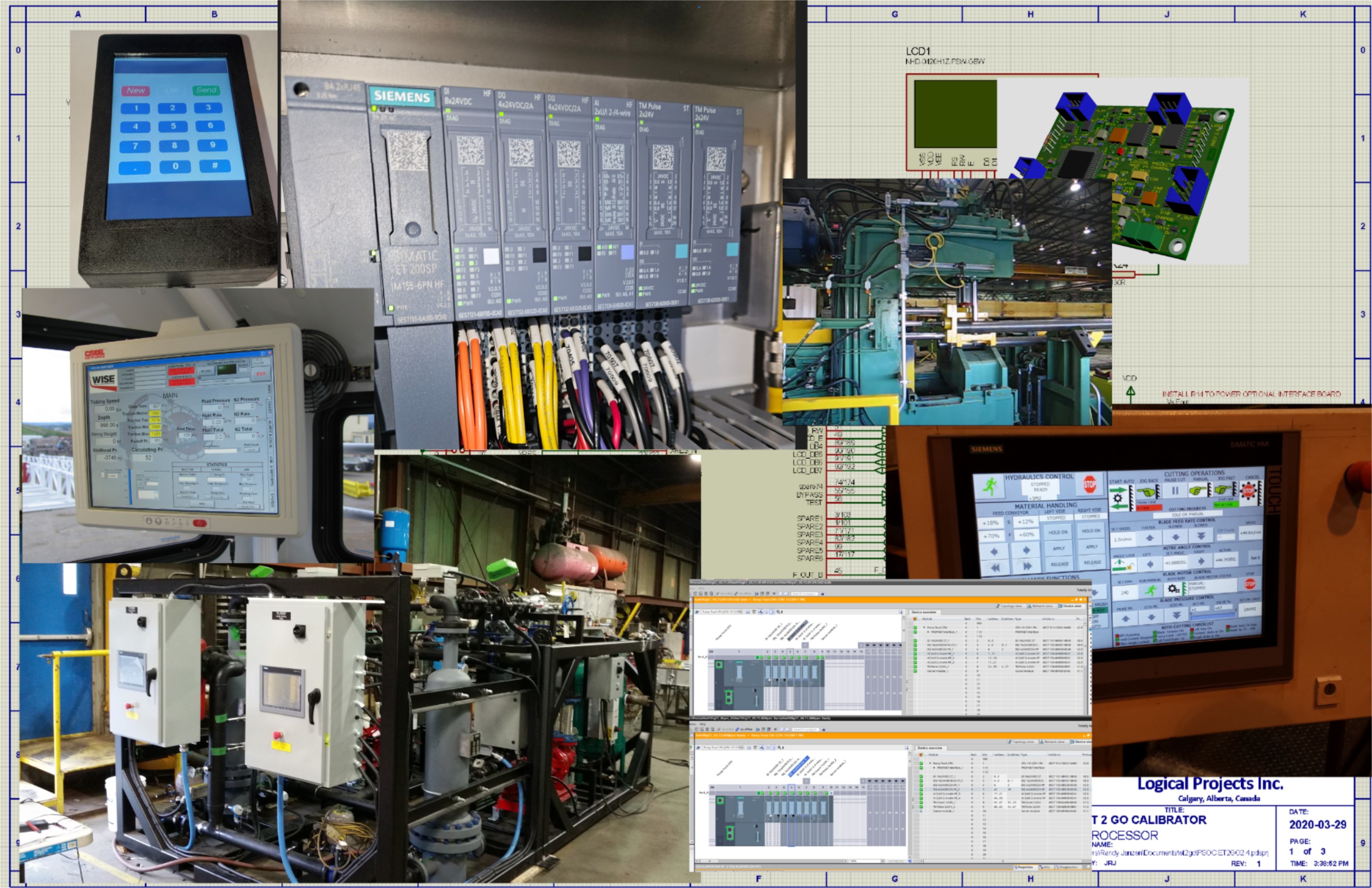This screenshot has width=1372, height=888.
Task: Tap the New key on the handheld keypad
Action: tap(135, 91)
